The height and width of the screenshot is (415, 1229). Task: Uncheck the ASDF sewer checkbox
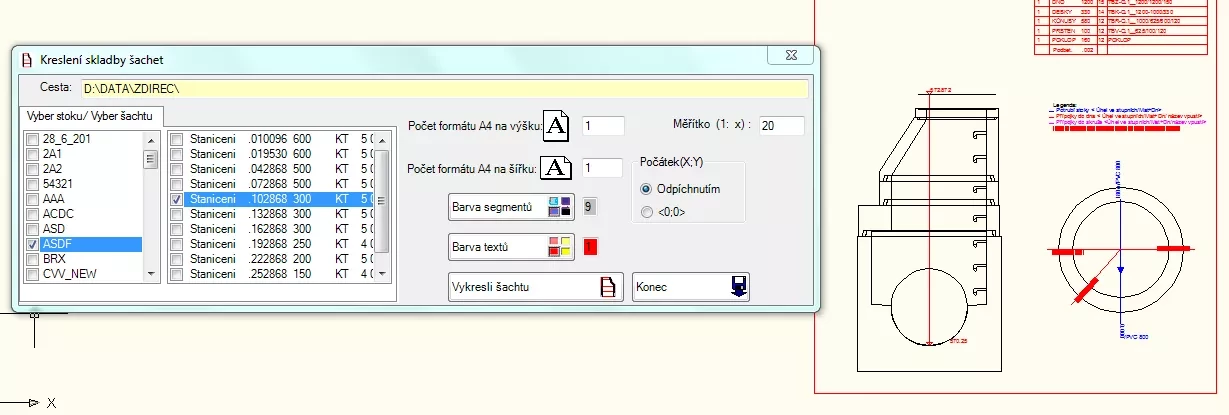[x=33, y=244]
